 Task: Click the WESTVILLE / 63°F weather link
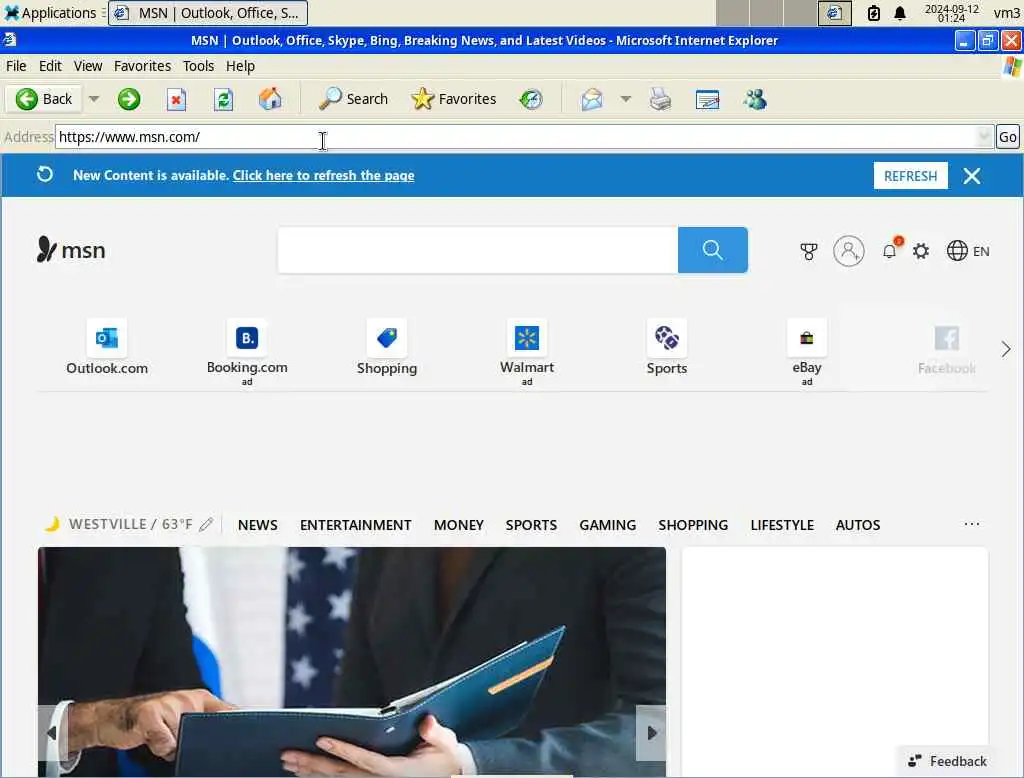[131, 525]
